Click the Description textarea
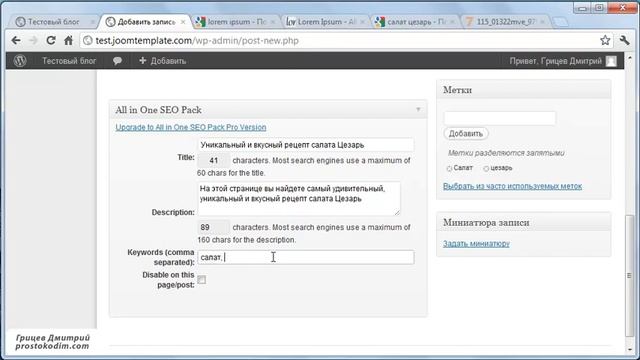 pyautogui.click(x=299, y=198)
